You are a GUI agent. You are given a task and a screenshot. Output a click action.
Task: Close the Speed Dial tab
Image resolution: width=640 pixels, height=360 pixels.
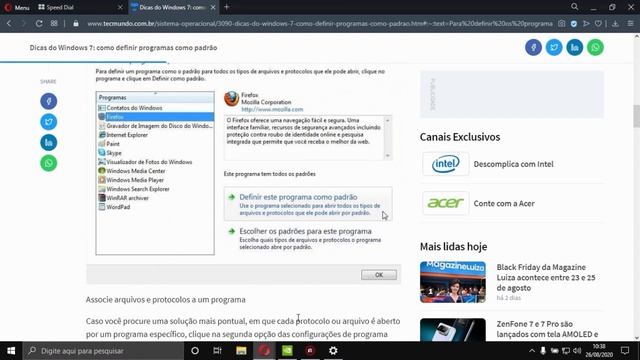120,7
